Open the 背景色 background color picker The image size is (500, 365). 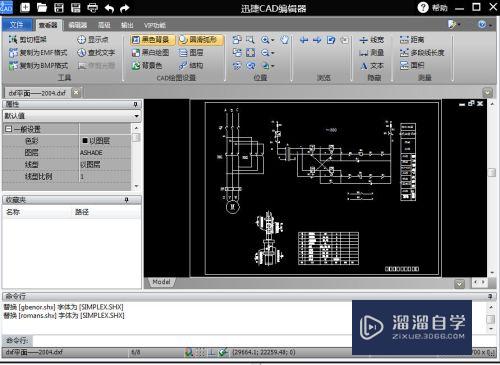pos(147,66)
